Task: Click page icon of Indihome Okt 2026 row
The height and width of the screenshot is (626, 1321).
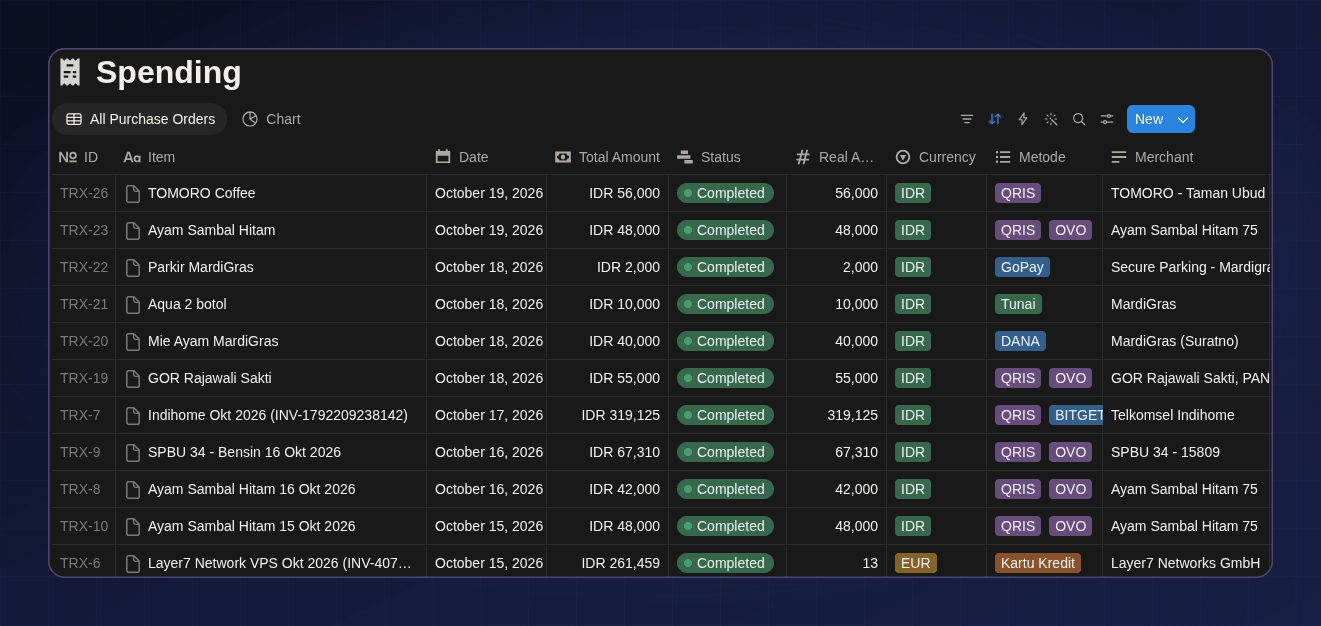Action: [133, 416]
